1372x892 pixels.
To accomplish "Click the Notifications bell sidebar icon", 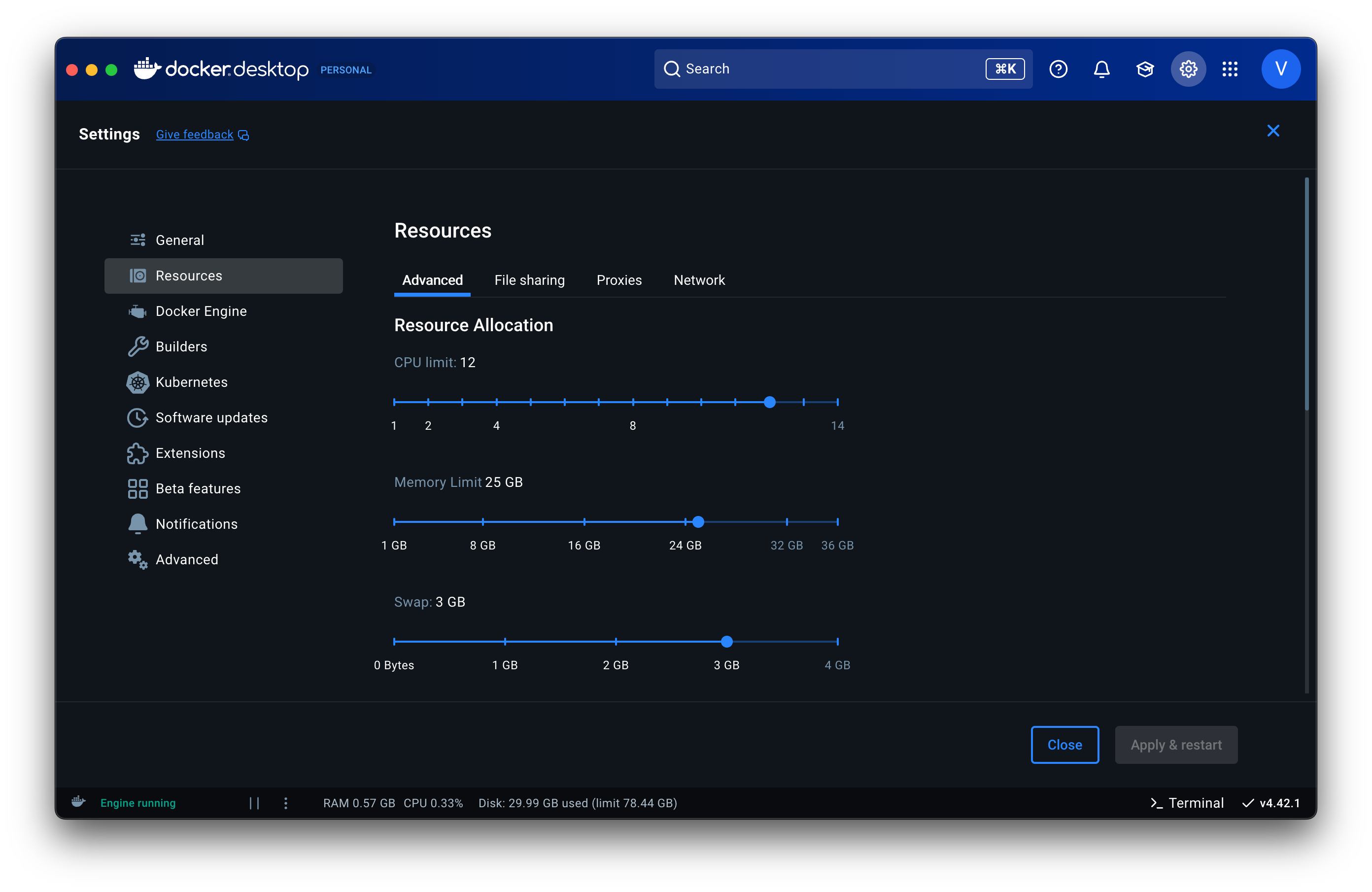I will 138,523.
